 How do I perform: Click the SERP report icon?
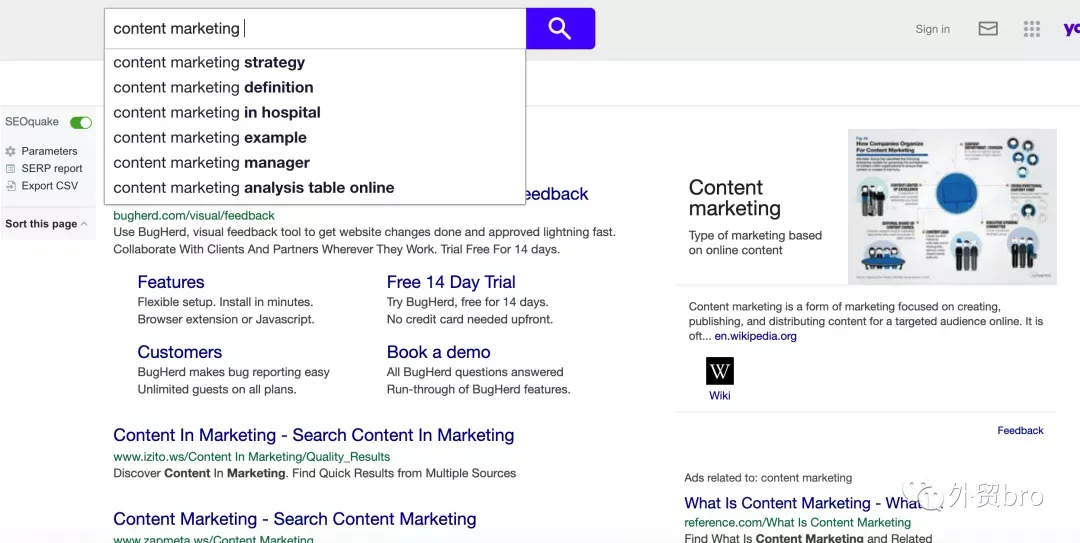coord(10,168)
